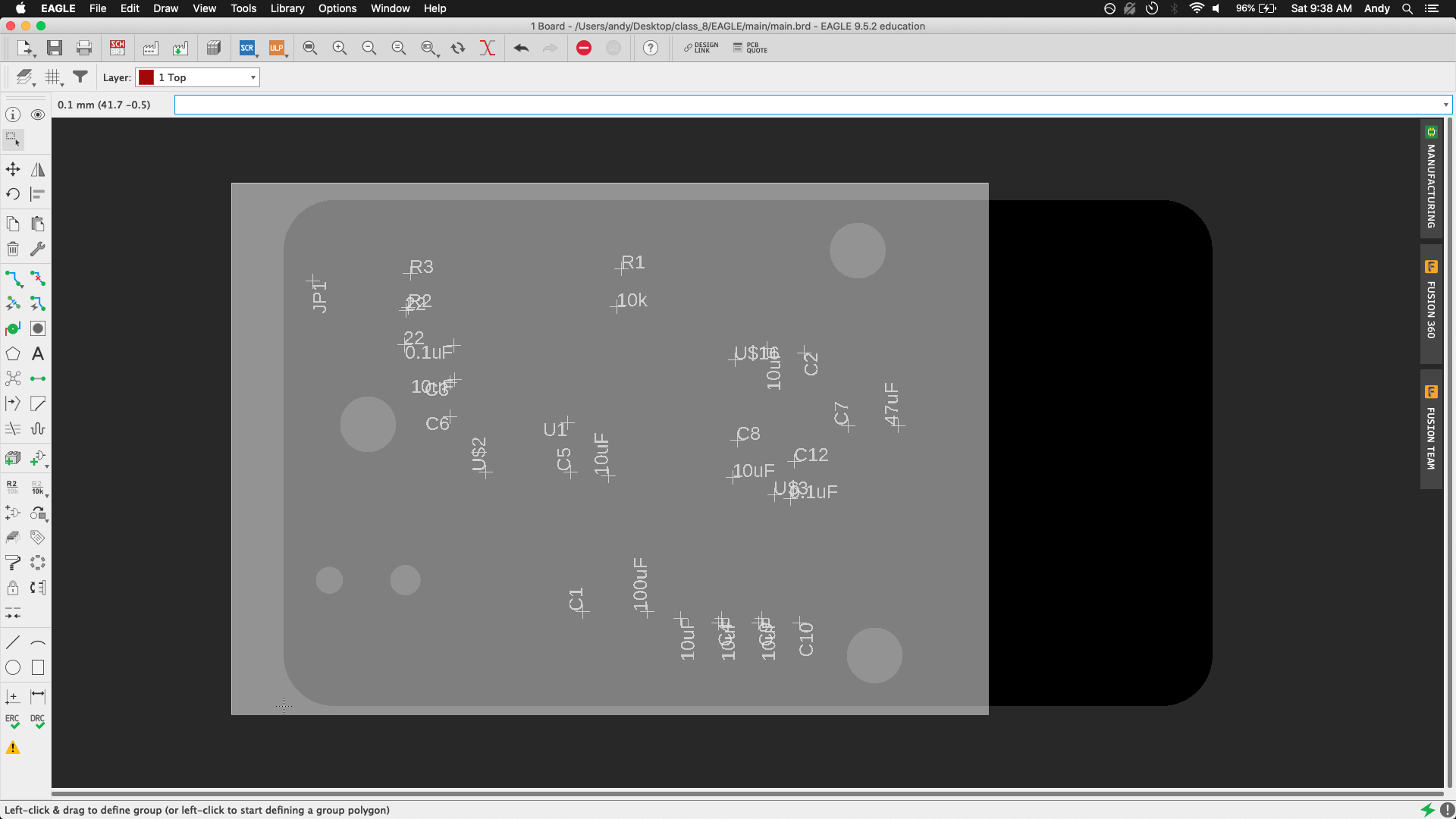Open the File menu
The width and height of the screenshot is (1456, 819).
point(98,8)
